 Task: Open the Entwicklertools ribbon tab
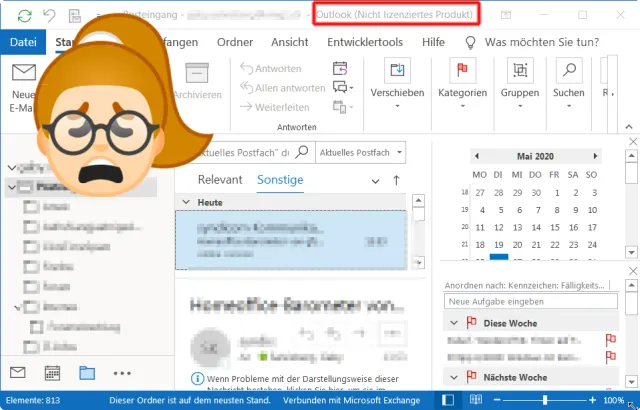point(366,42)
